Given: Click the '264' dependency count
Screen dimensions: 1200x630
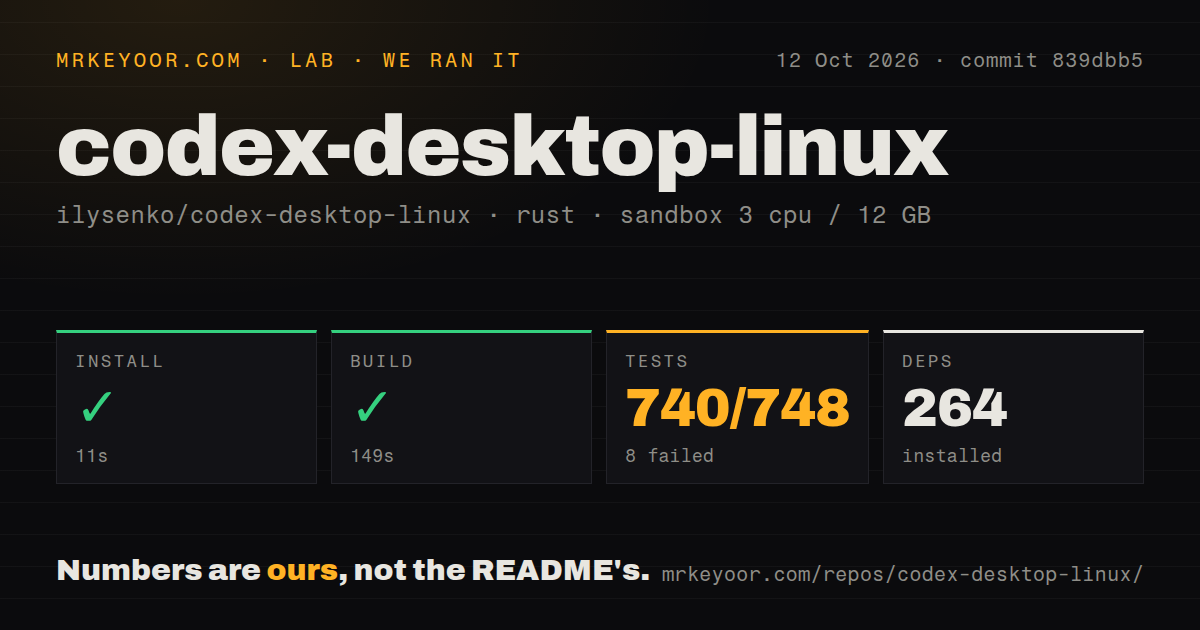Looking at the screenshot, I should pyautogui.click(x=955, y=408).
